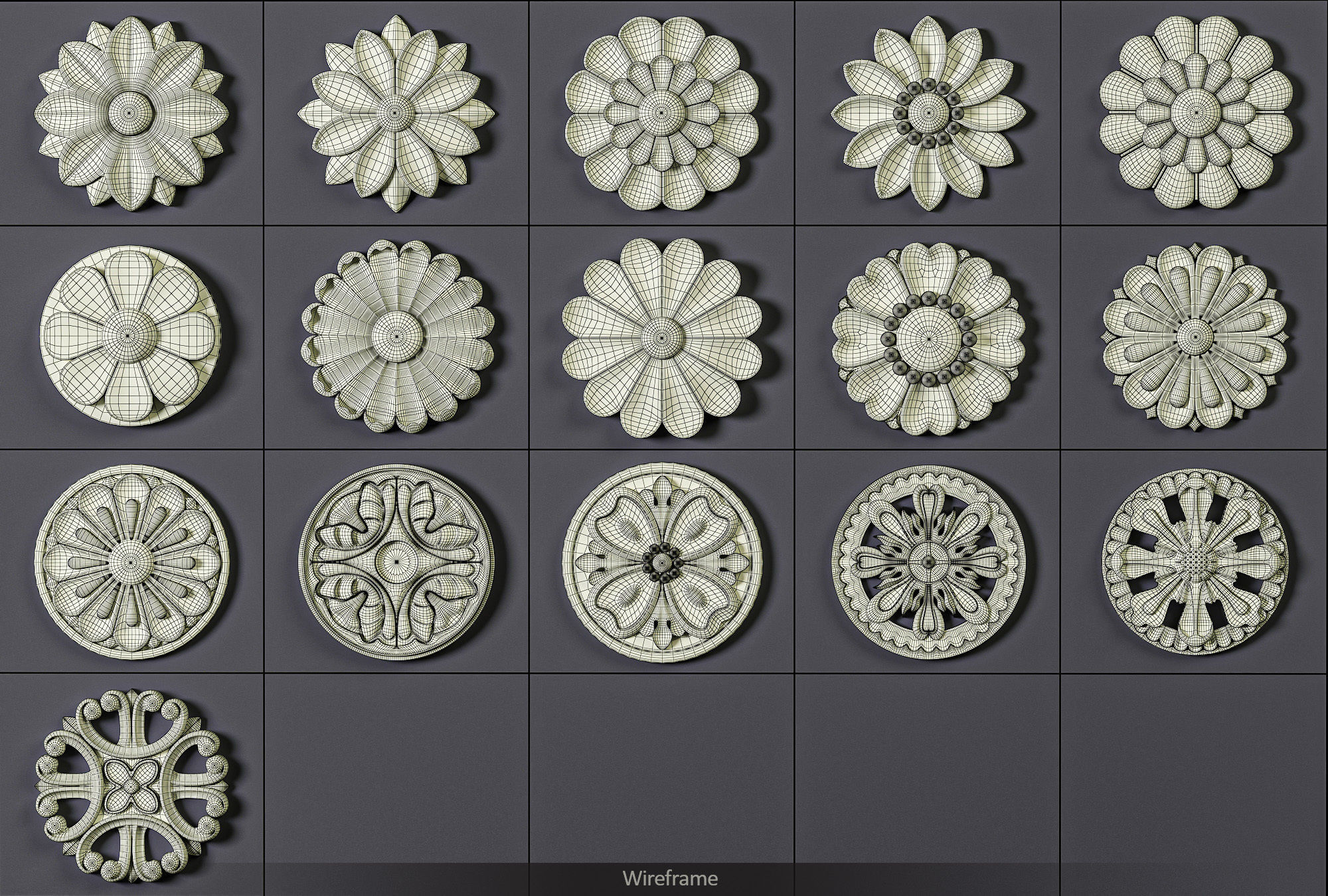This screenshot has height=896, width=1328.
Task: Click the Wireframe label at bottom
Action: pyautogui.click(x=670, y=879)
